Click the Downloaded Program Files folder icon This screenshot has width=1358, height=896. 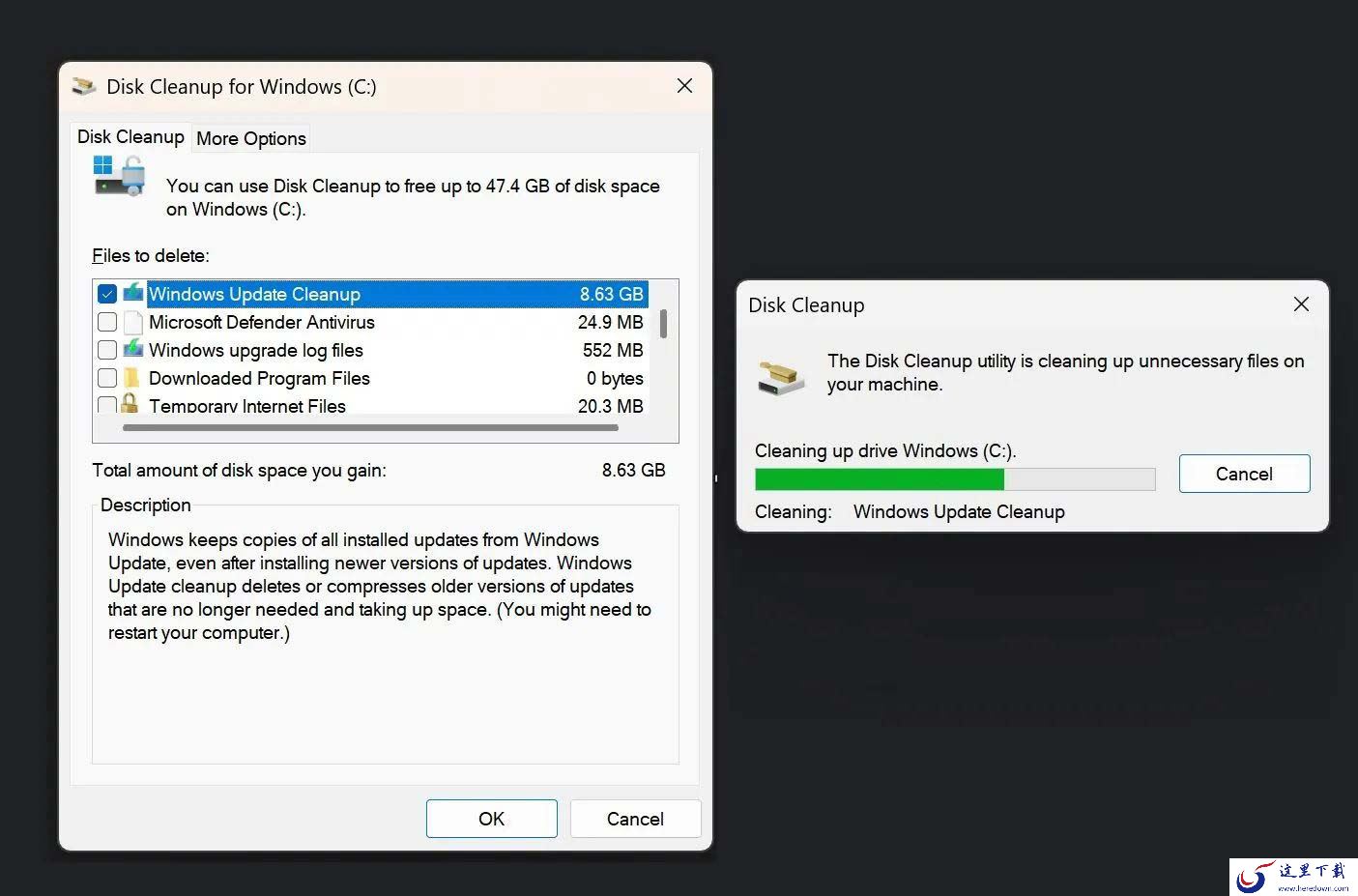click(x=133, y=378)
